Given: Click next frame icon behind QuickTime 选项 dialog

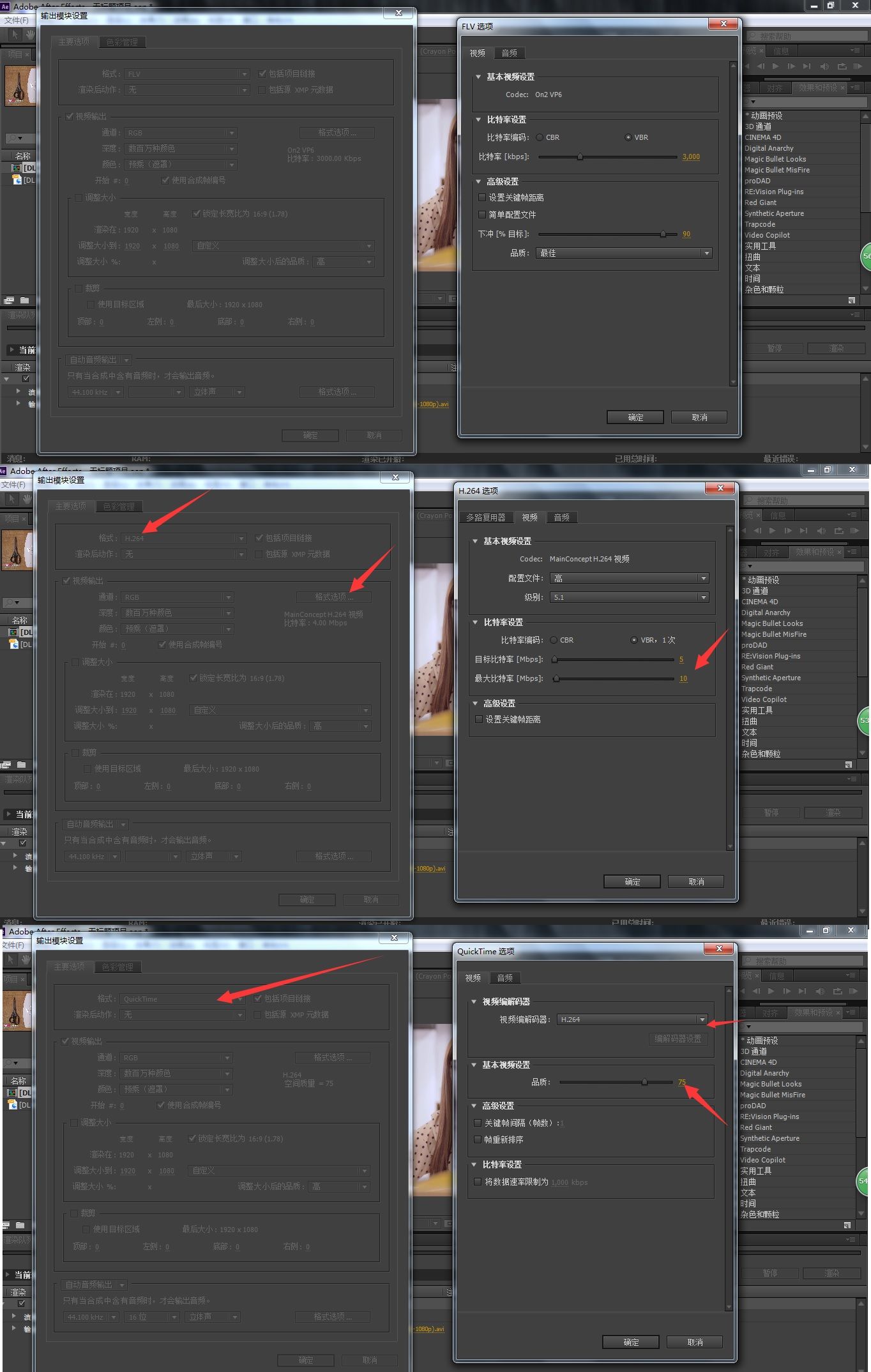Looking at the screenshot, I should (787, 991).
